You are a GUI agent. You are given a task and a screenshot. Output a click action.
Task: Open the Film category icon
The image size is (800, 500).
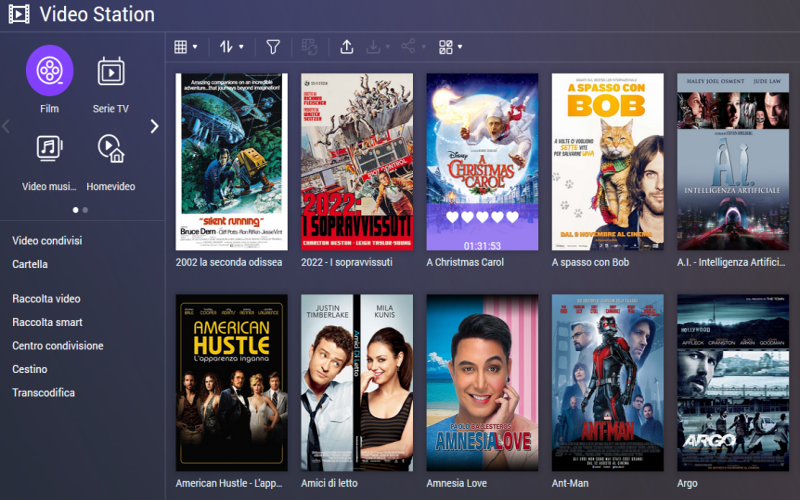point(49,70)
